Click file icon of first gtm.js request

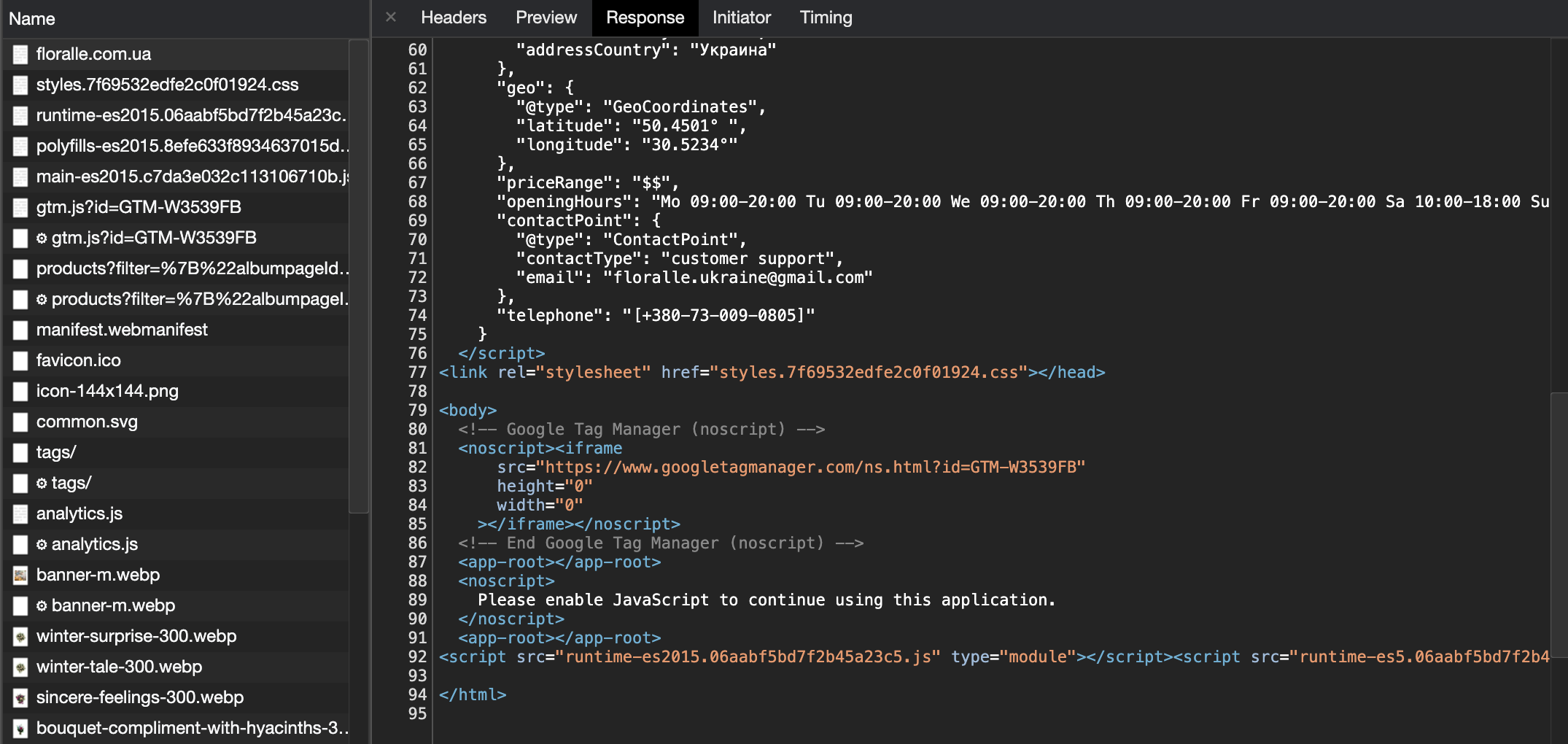tap(20, 207)
